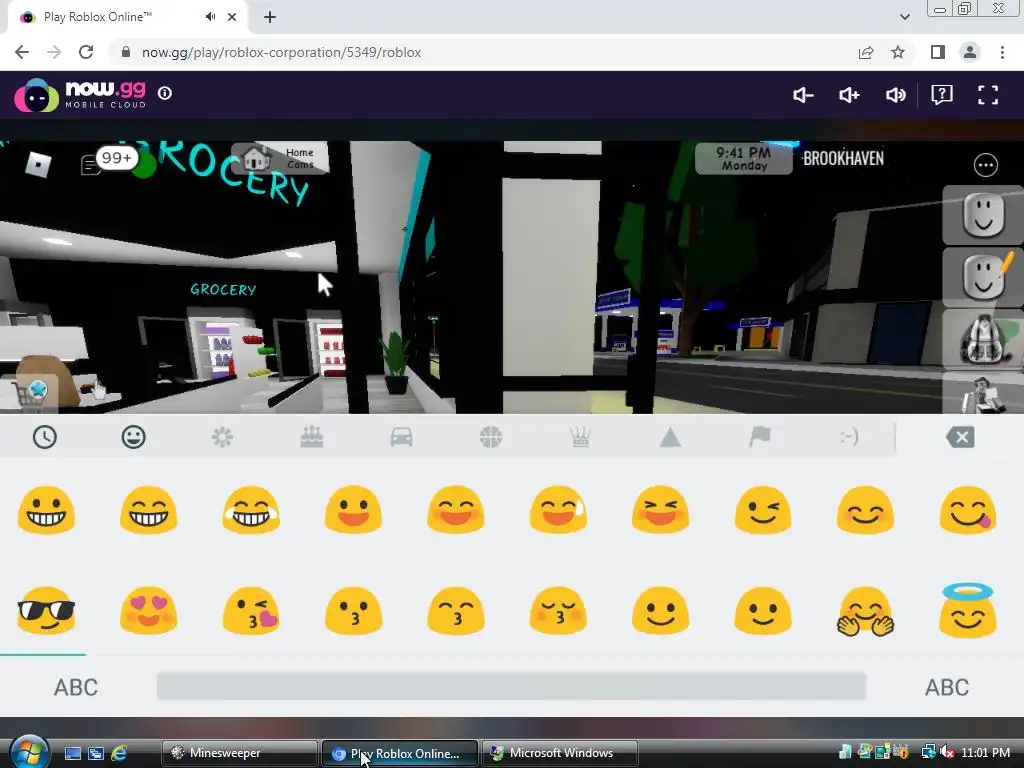Click the shopping cart star icon in game
1024x768 pixels.
pyautogui.click(x=30, y=393)
